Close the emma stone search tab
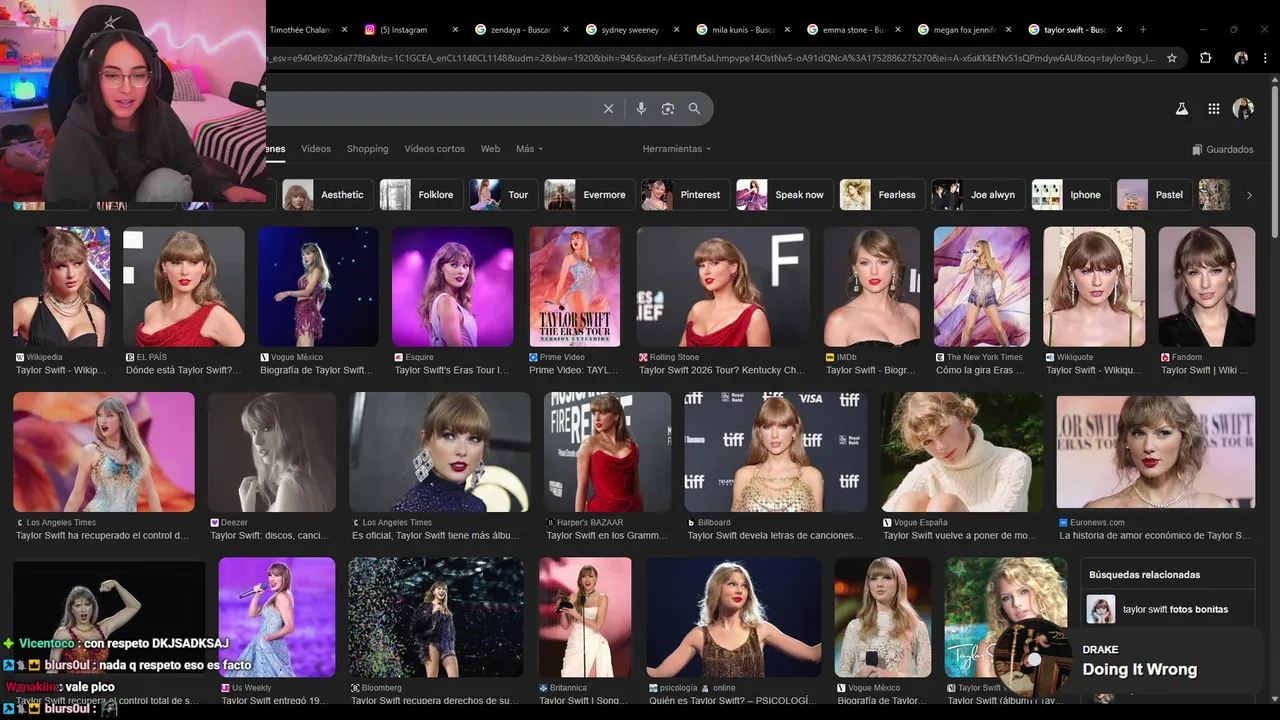Image resolution: width=1280 pixels, height=720 pixels. coord(898,30)
